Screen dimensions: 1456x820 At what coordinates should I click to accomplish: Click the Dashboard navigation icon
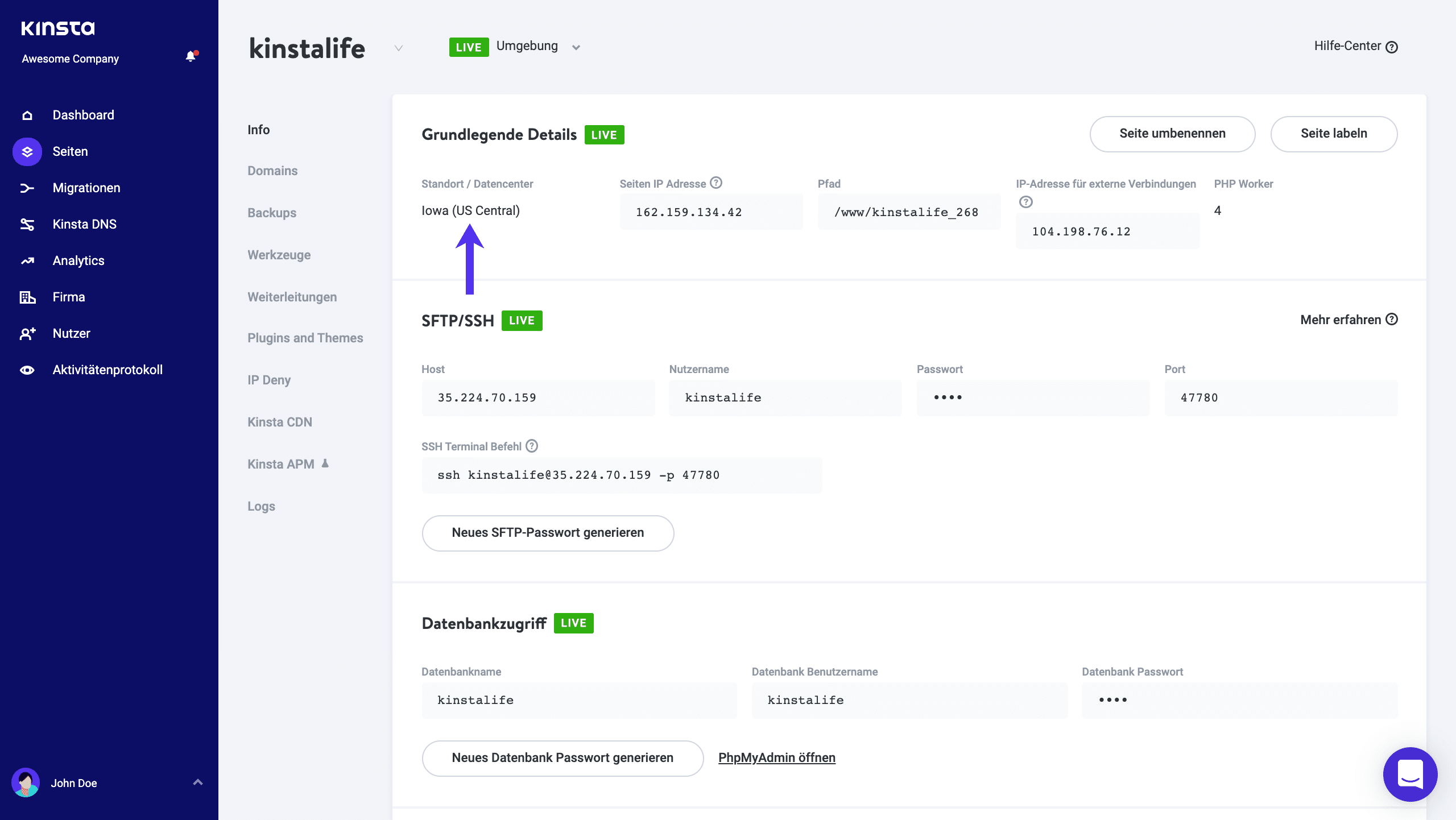coord(27,114)
